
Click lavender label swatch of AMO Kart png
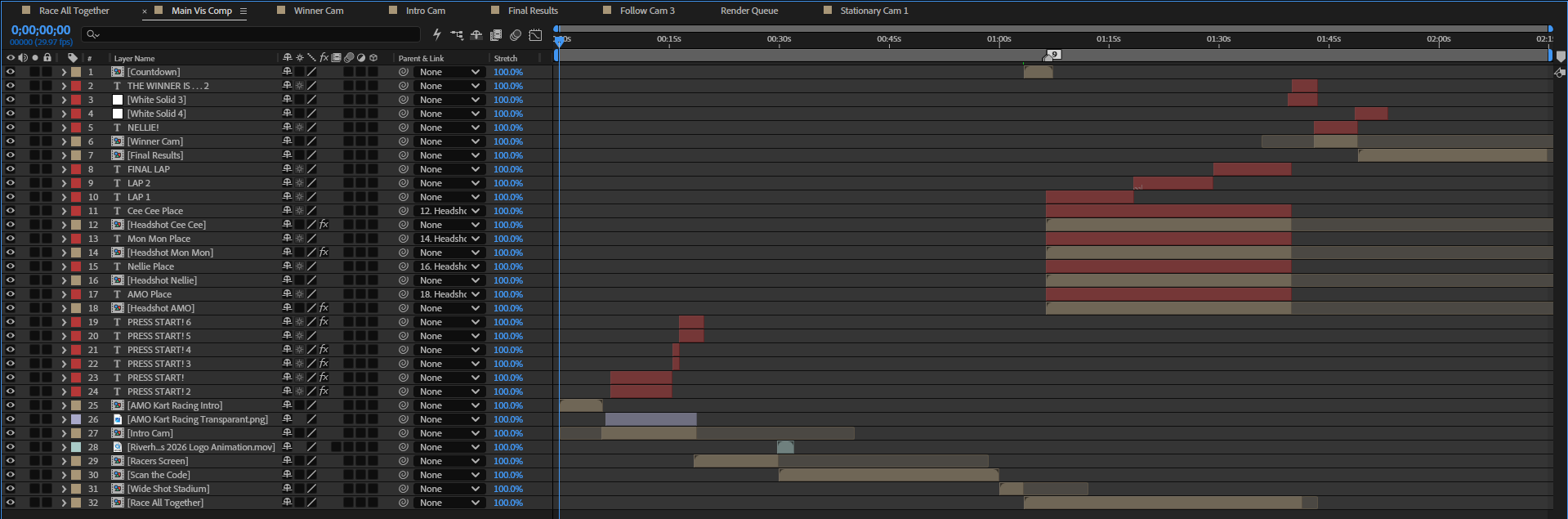76,419
